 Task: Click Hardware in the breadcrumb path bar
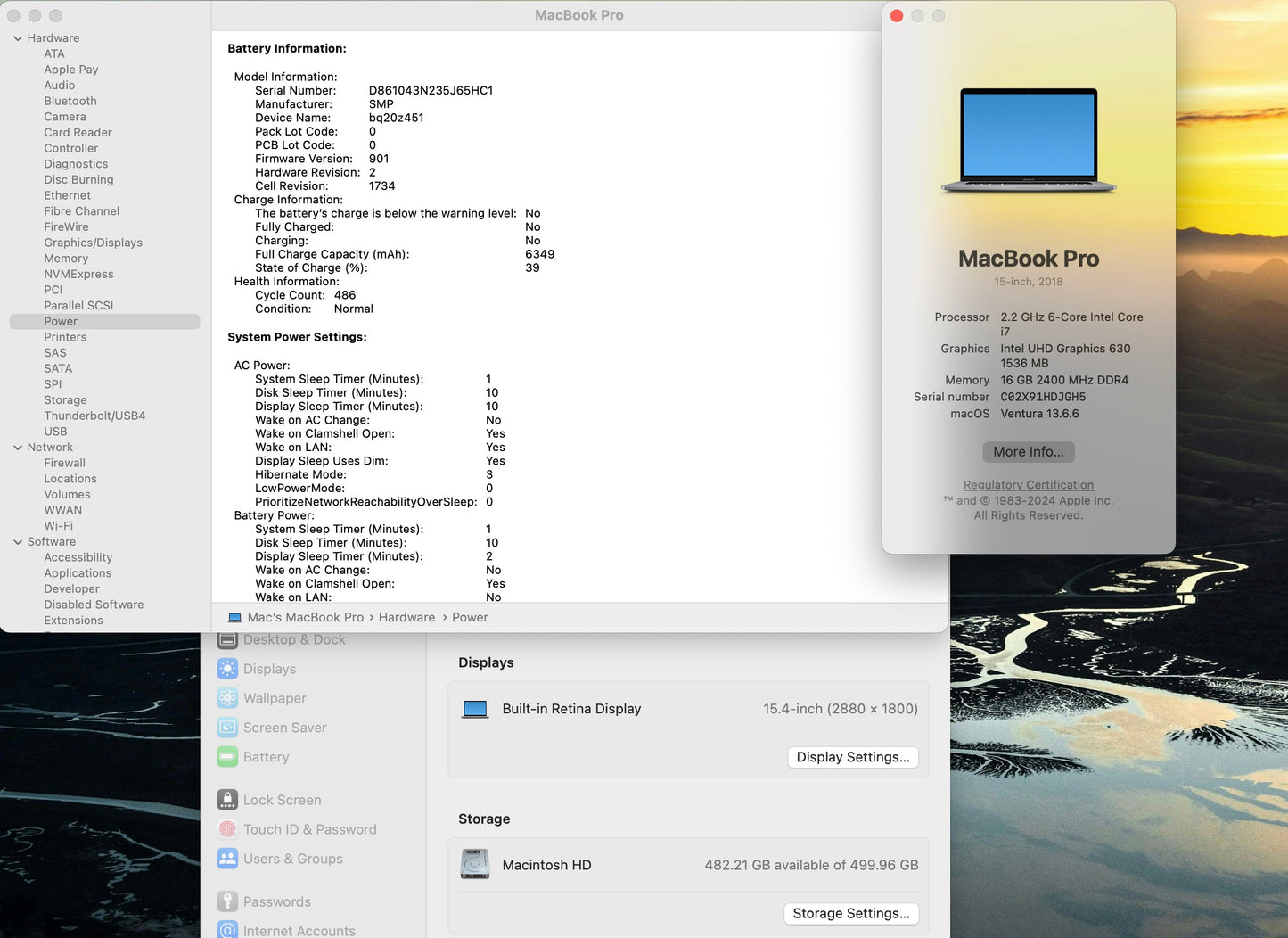point(406,617)
